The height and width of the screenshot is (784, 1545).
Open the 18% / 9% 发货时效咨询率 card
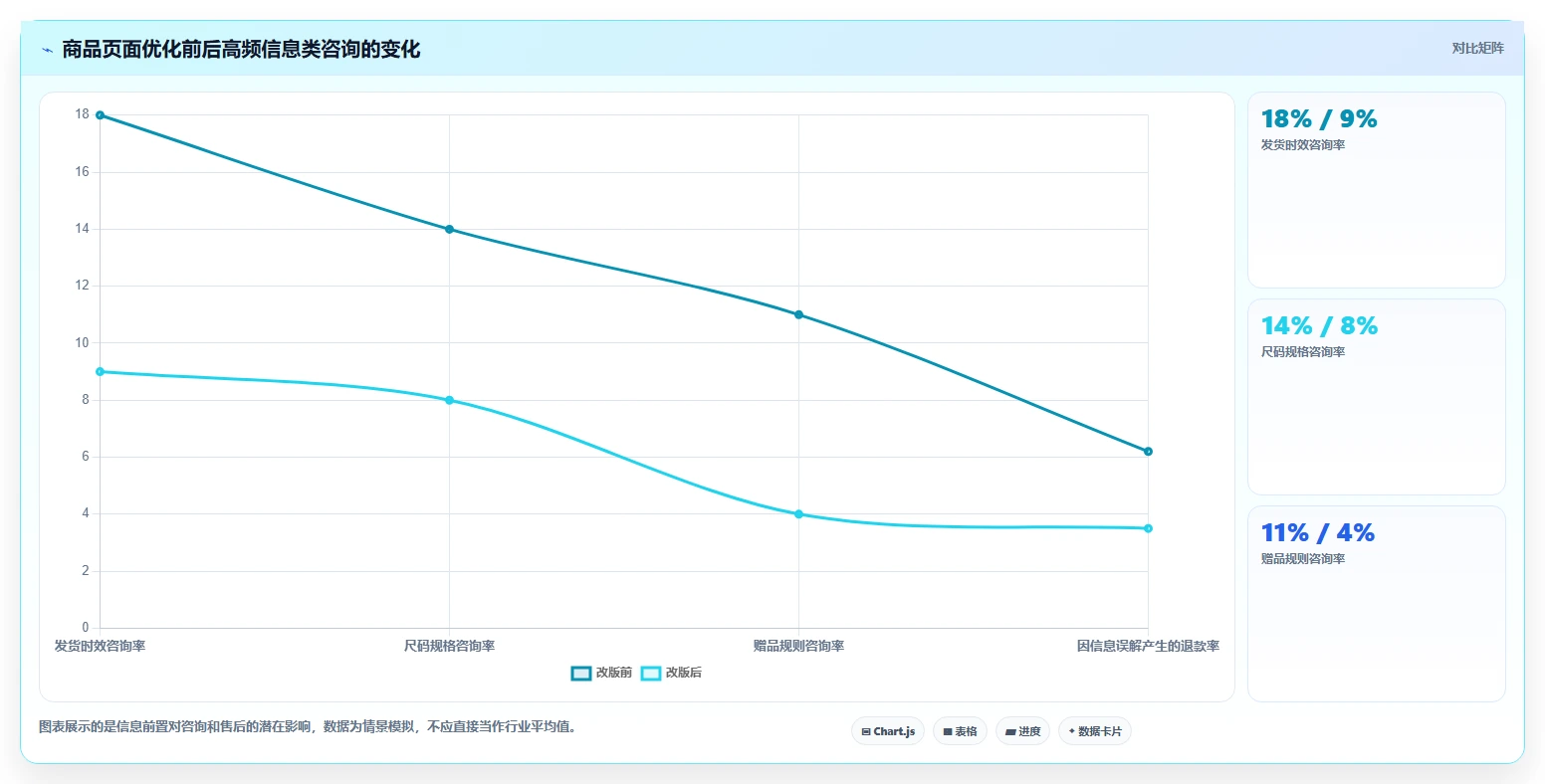point(1376,190)
